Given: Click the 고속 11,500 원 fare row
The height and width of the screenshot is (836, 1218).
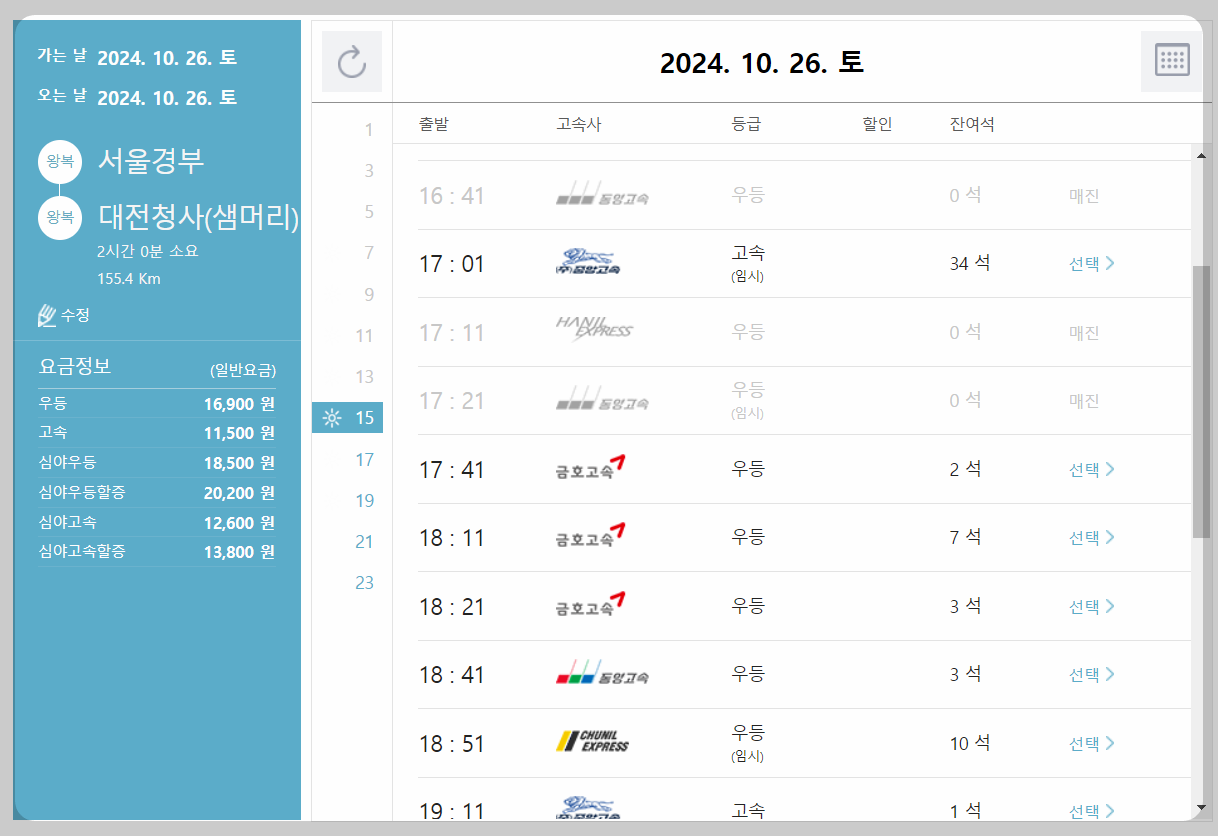Looking at the screenshot, I should tap(157, 433).
